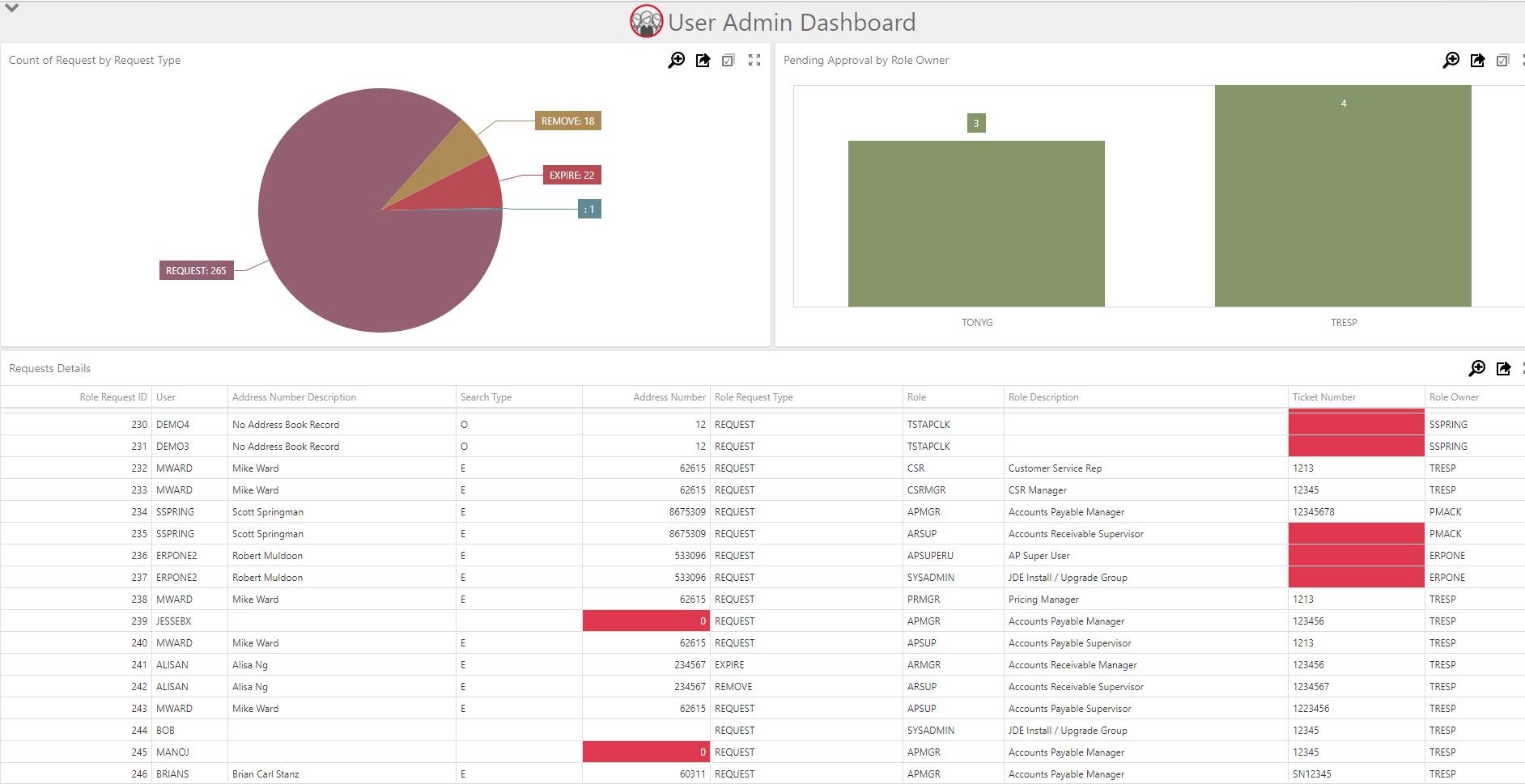
Task: Click the blank ': 1' pie label
Action: 589,209
